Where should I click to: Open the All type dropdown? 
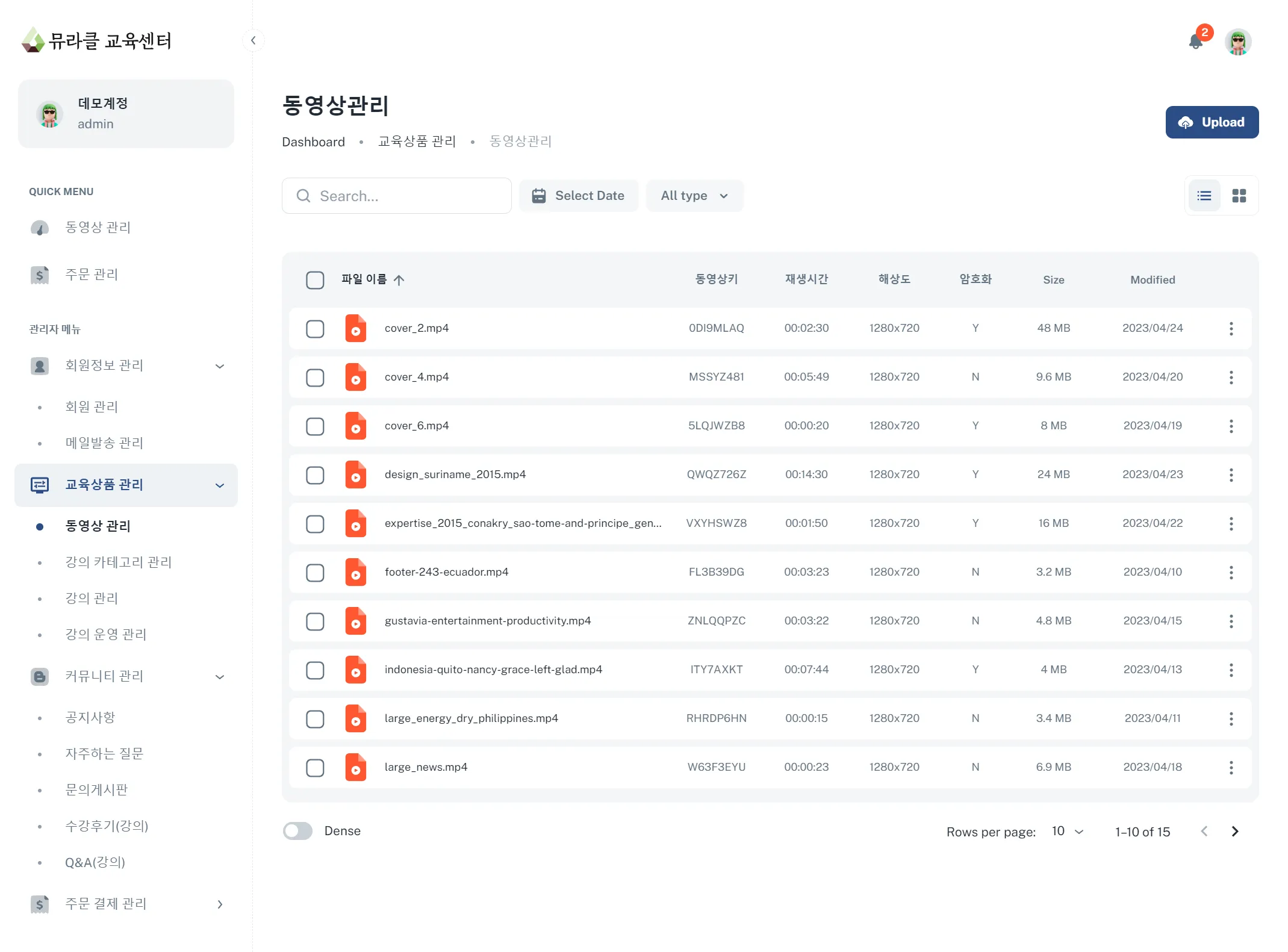coord(695,196)
